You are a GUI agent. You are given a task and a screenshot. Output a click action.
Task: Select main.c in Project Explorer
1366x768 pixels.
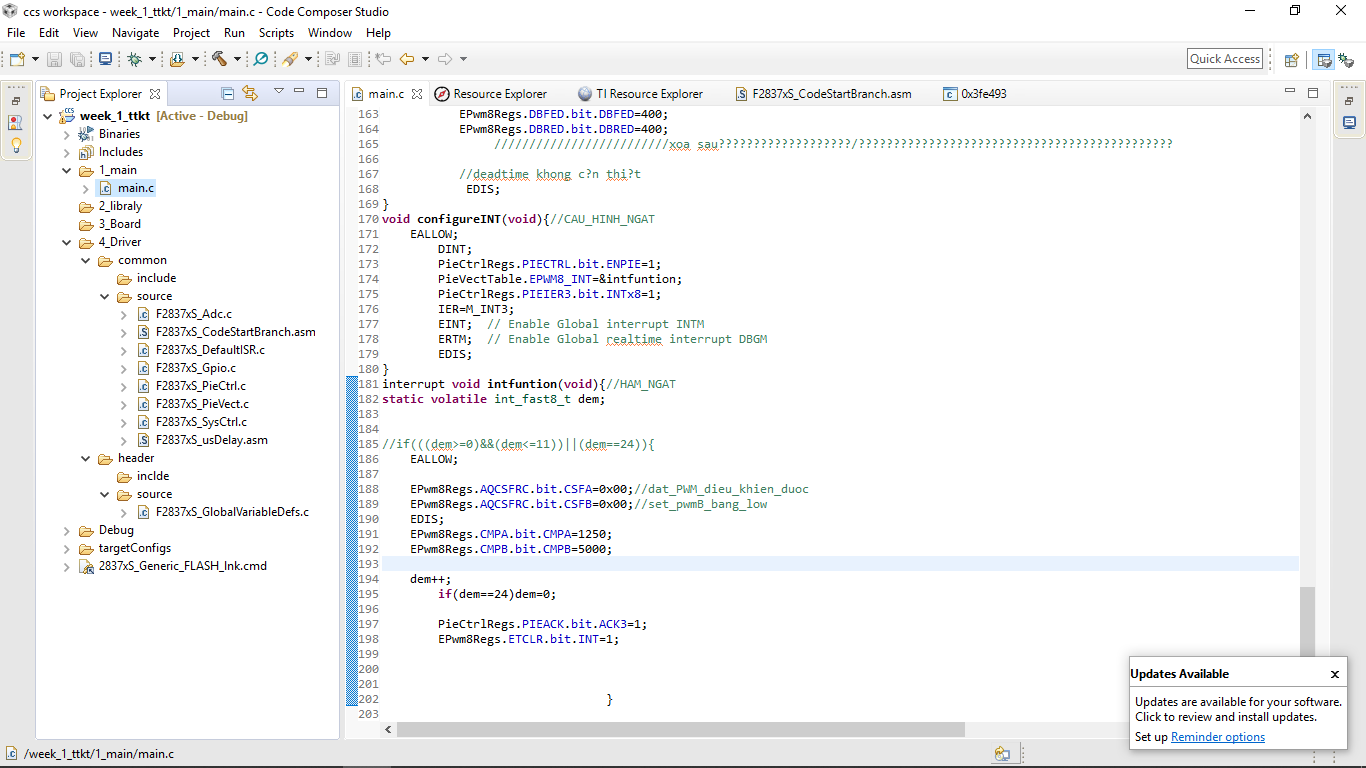pos(136,188)
